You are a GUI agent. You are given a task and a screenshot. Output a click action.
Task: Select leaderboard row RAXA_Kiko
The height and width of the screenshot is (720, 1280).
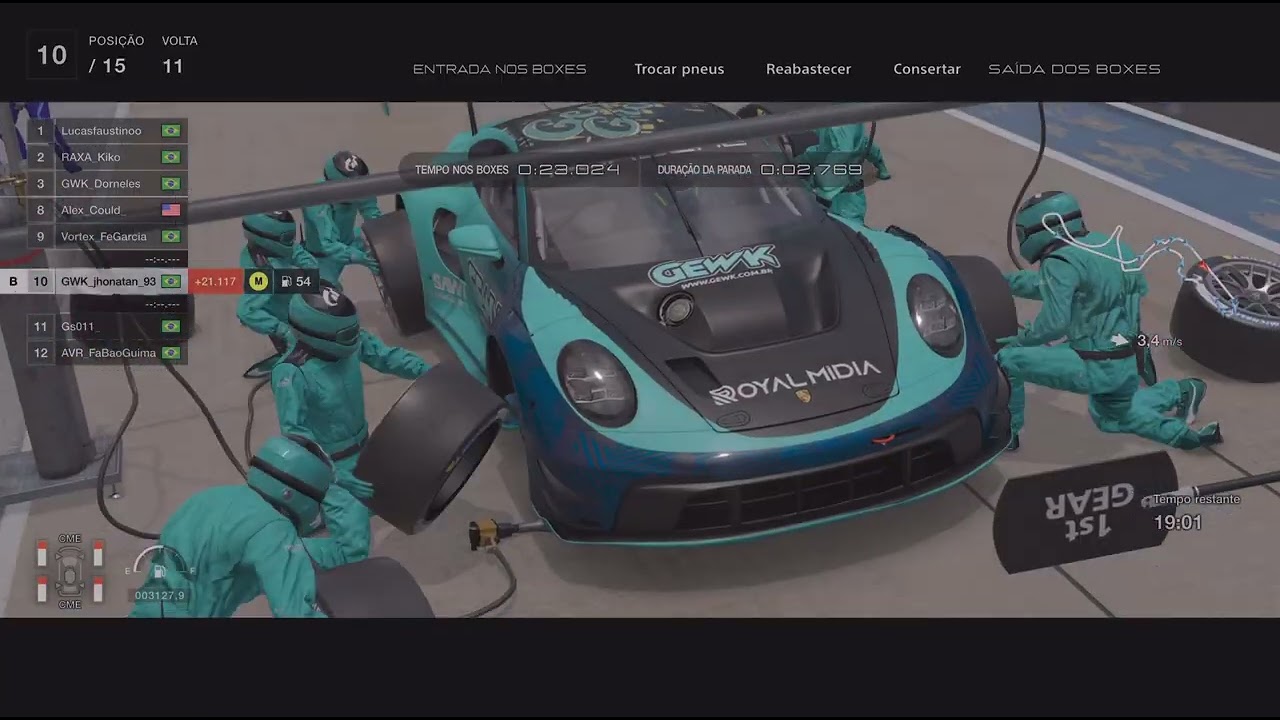pos(107,157)
